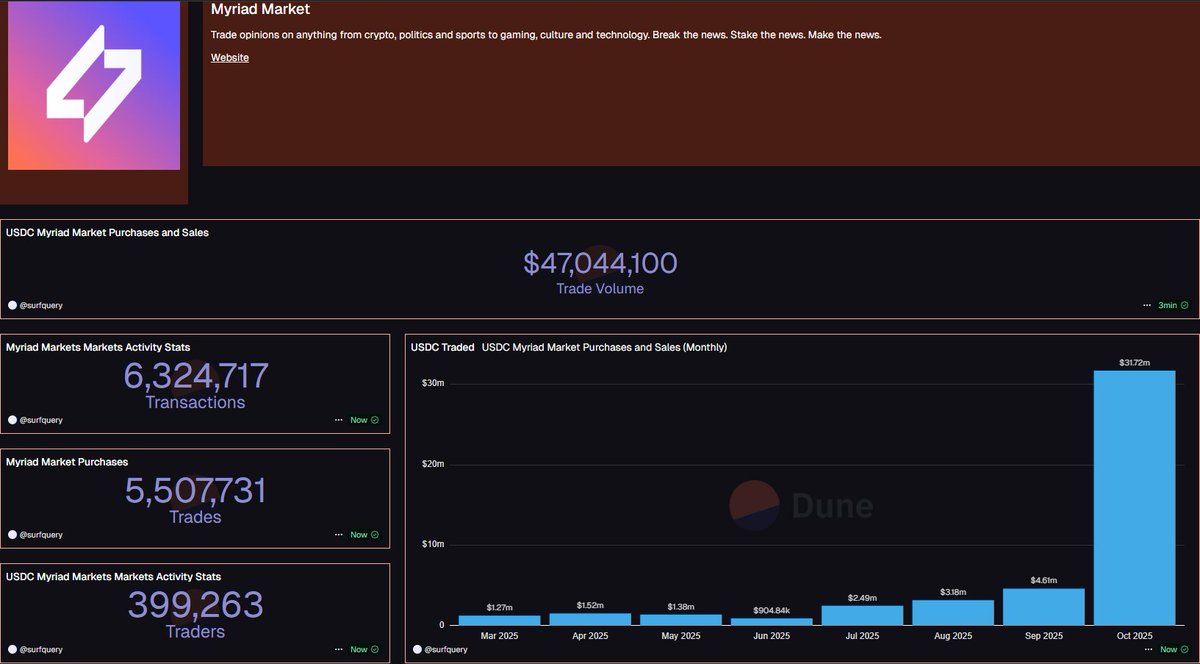The width and height of the screenshot is (1200, 664).
Task: Click the Jun 2025 x-axis label
Action: point(772,636)
